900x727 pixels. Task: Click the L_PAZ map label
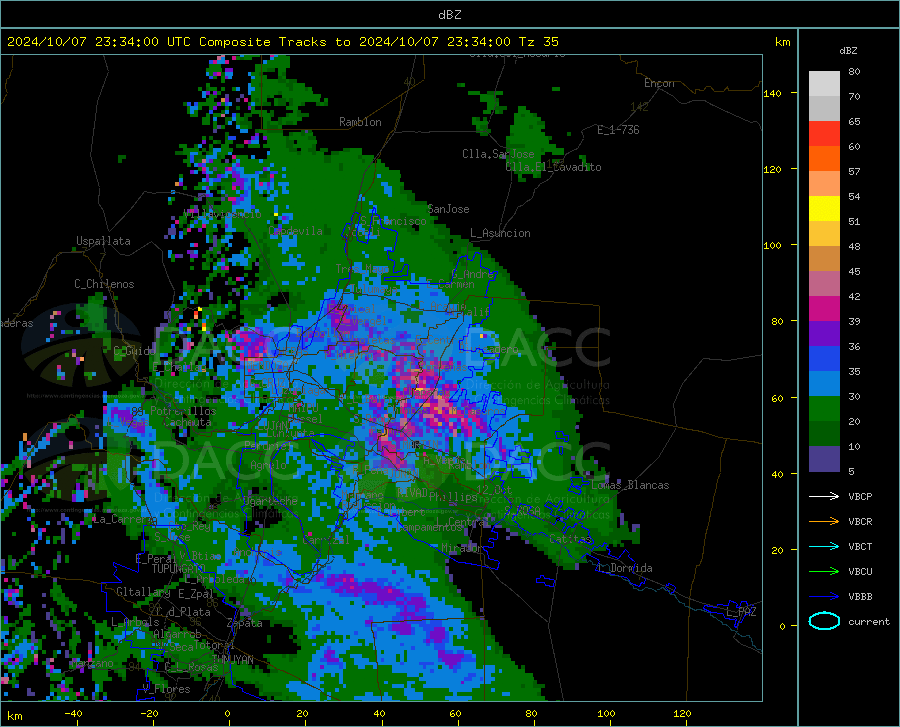tap(741, 612)
